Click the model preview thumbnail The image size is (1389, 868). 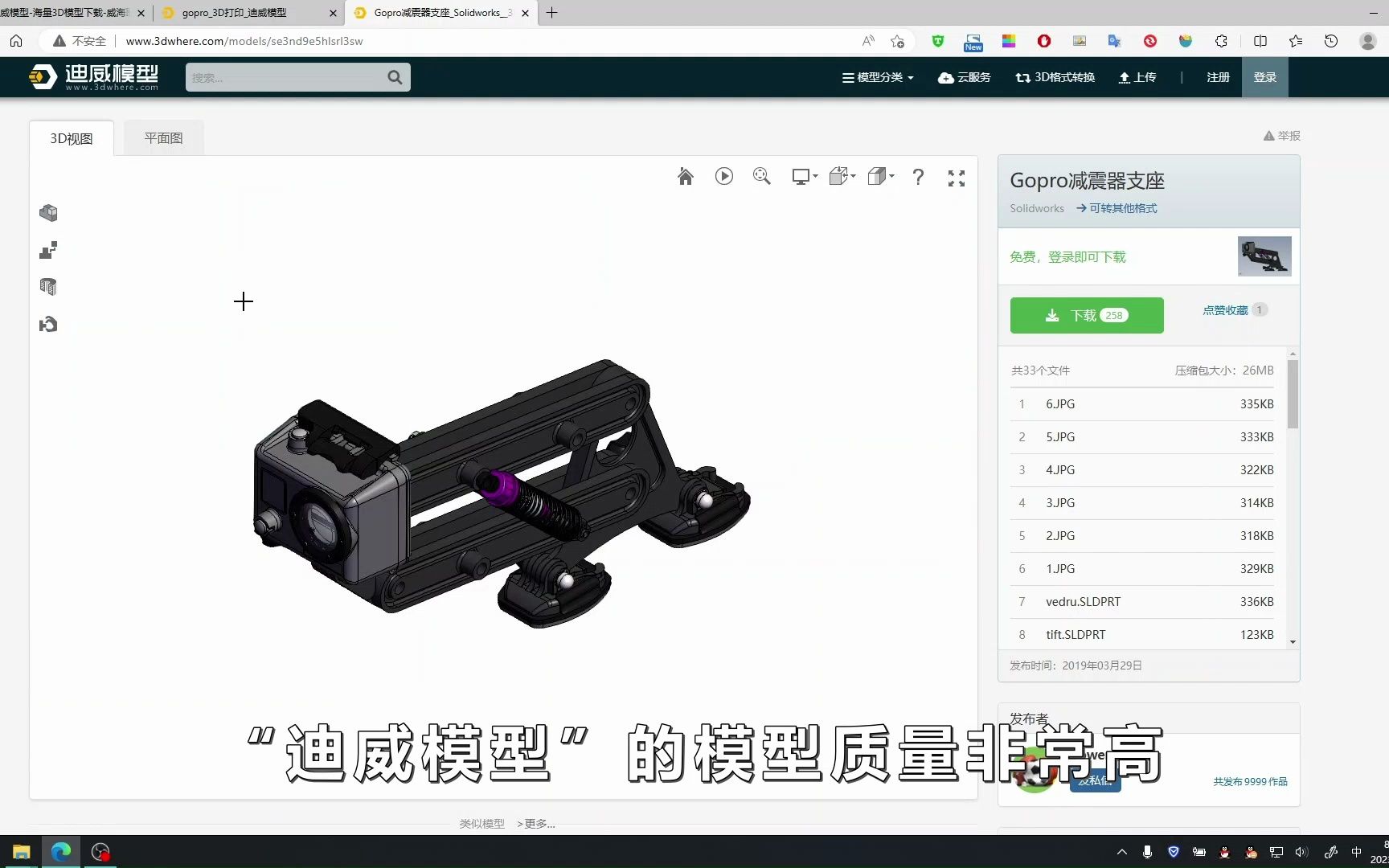pos(1264,256)
